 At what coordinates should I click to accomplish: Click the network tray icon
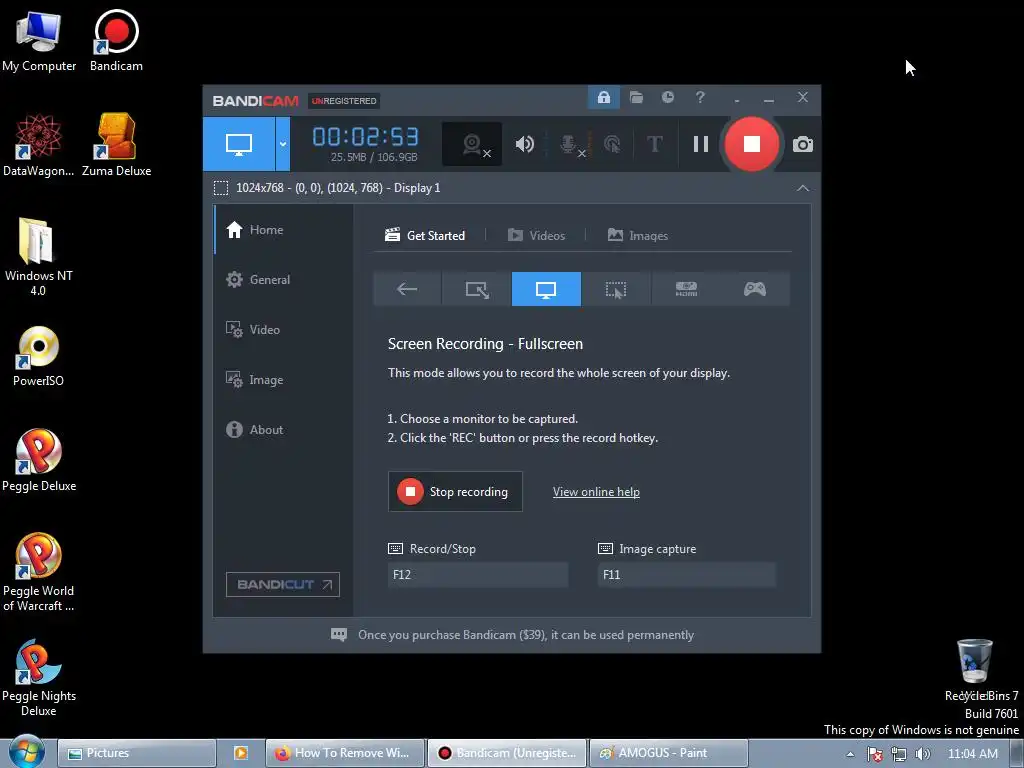tap(899, 754)
